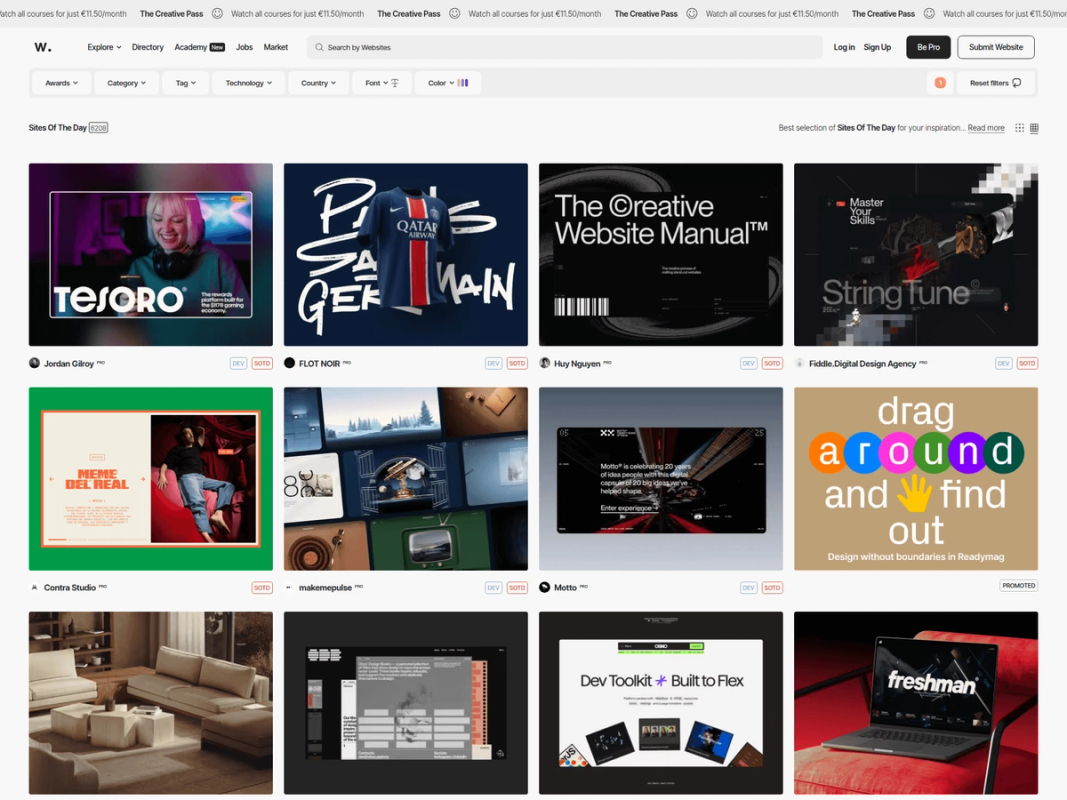The height and width of the screenshot is (800, 1067).
Task: Click FLOT NOIR's black avatar icon
Action: (289, 363)
